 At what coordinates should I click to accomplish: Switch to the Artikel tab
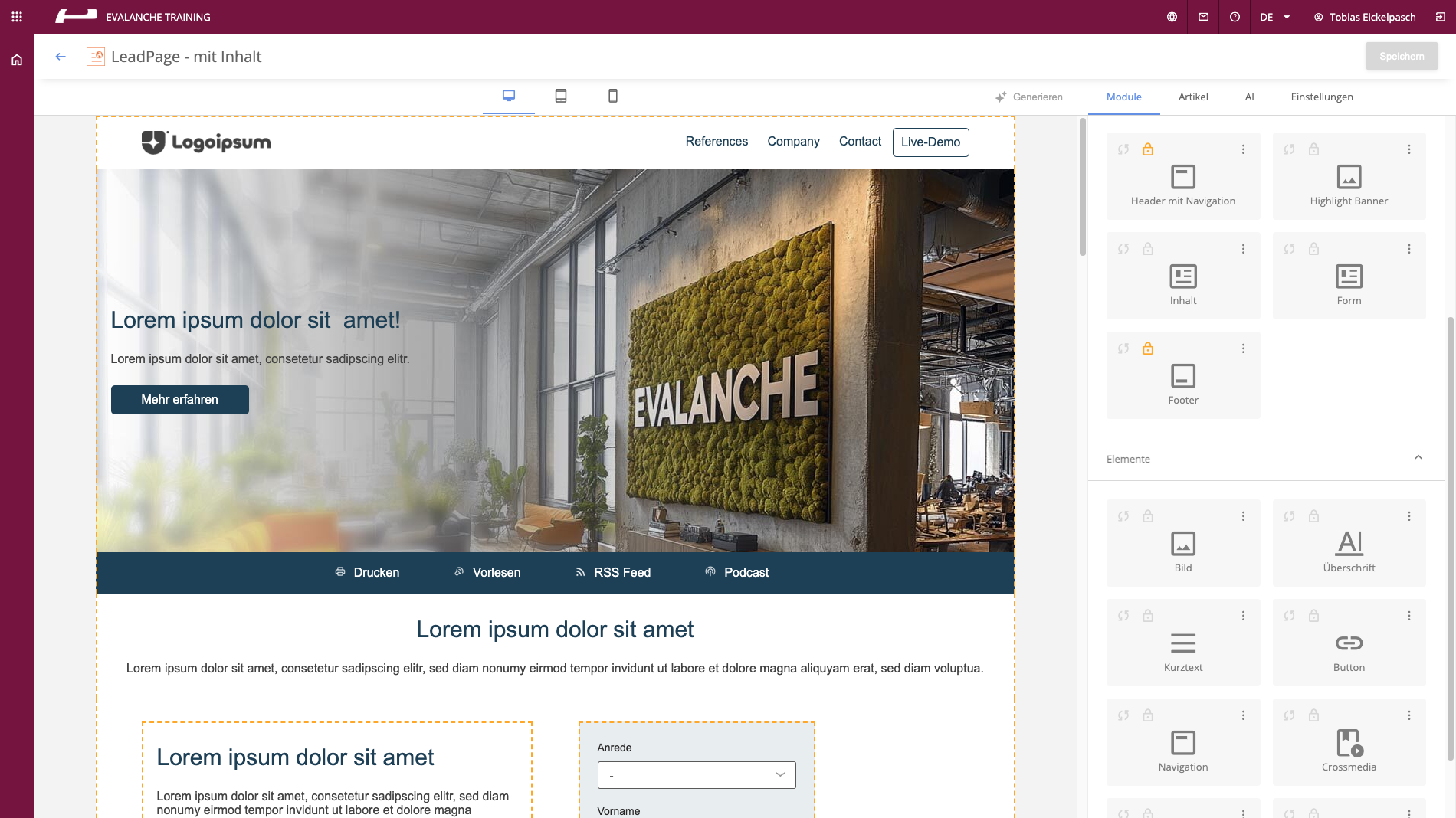pos(1193,97)
